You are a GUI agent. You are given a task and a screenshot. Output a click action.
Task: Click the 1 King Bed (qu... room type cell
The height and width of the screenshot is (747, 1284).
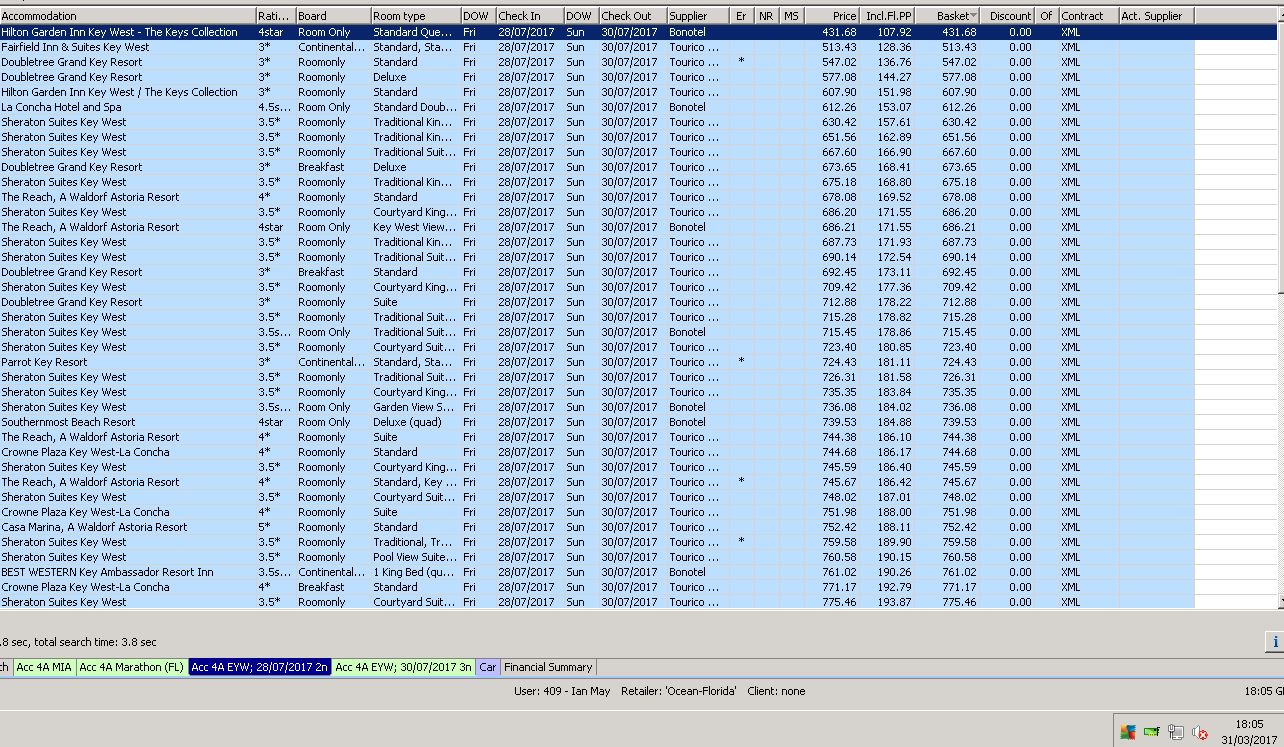point(415,572)
